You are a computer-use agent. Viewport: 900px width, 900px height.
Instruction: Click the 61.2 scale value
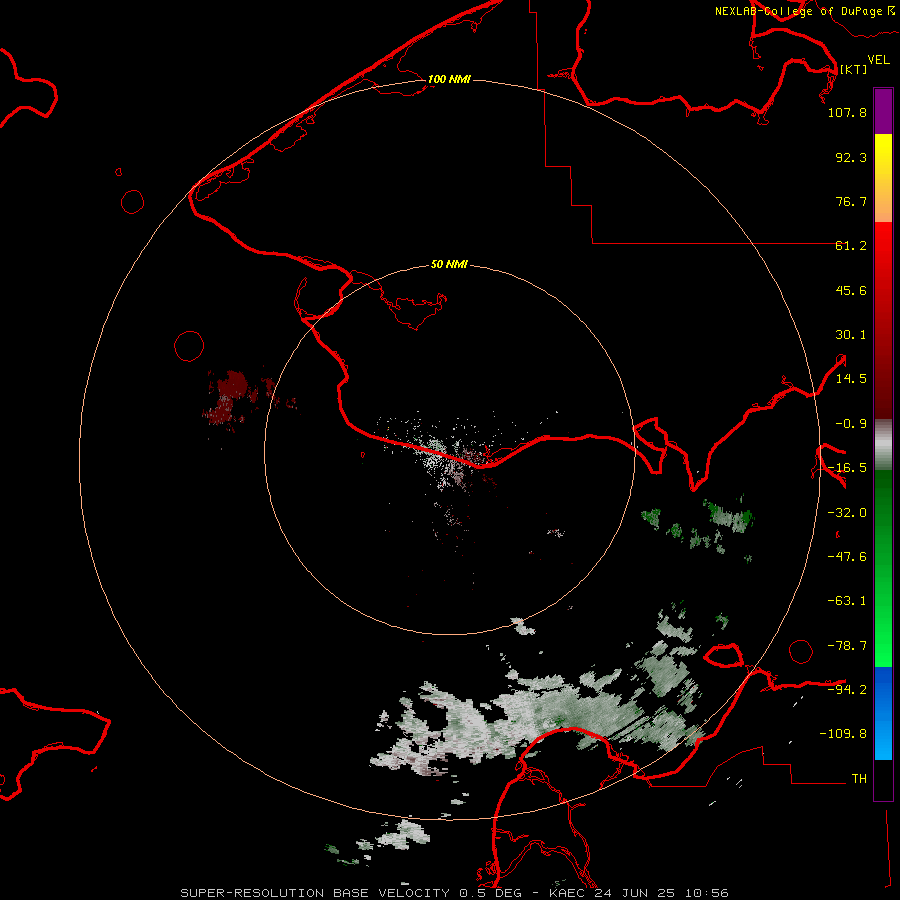[851, 246]
